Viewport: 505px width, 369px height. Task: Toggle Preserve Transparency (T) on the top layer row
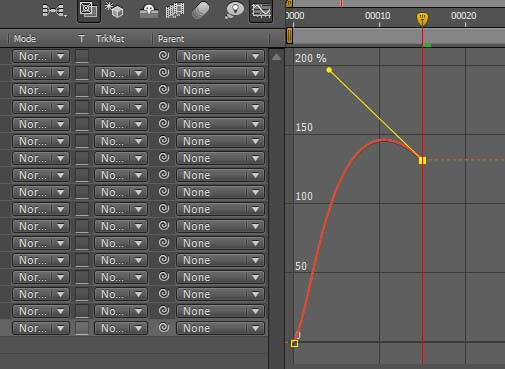82,56
